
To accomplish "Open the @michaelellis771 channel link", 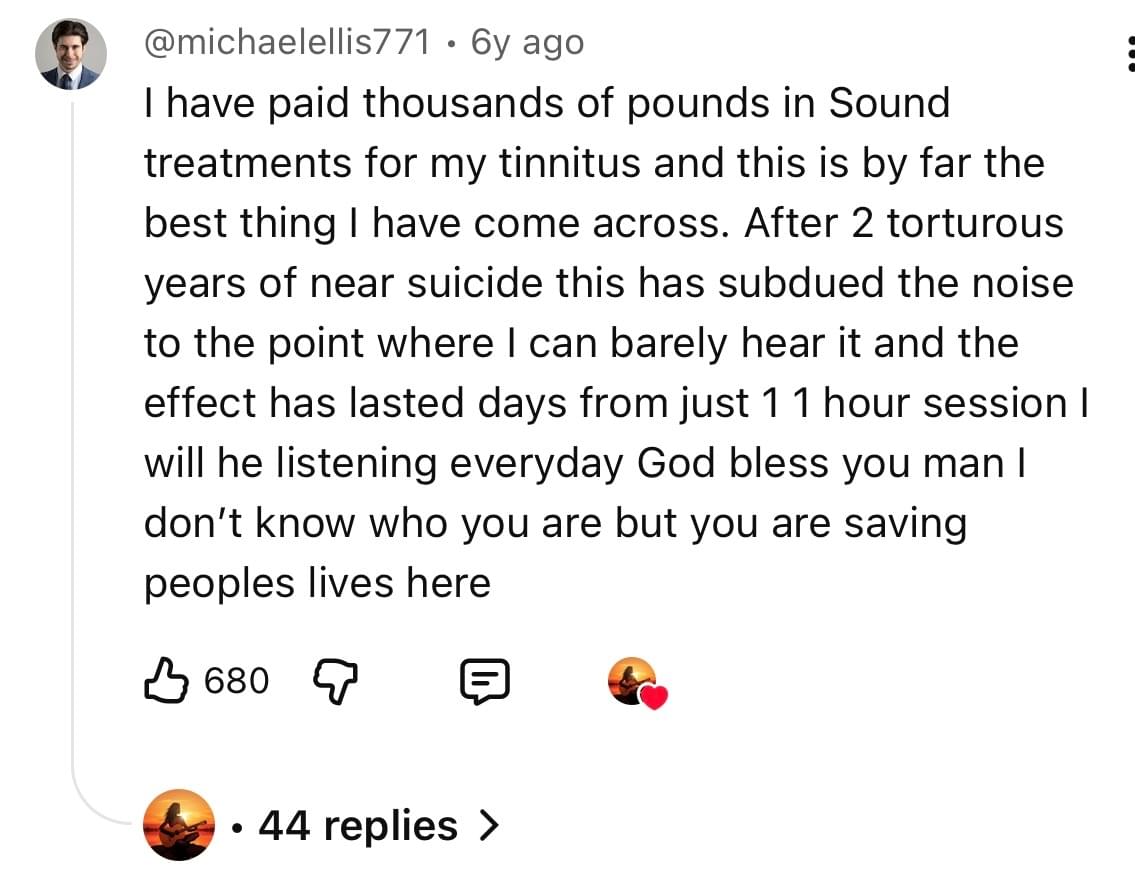I will click(289, 42).
